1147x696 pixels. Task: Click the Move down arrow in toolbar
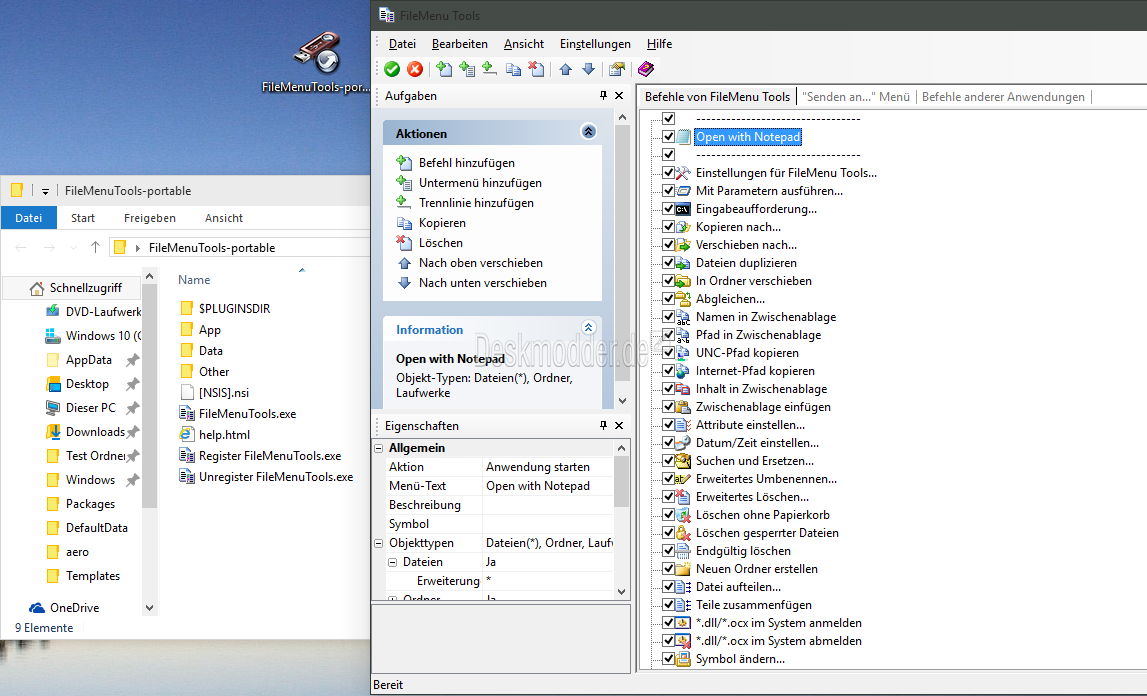click(x=588, y=69)
